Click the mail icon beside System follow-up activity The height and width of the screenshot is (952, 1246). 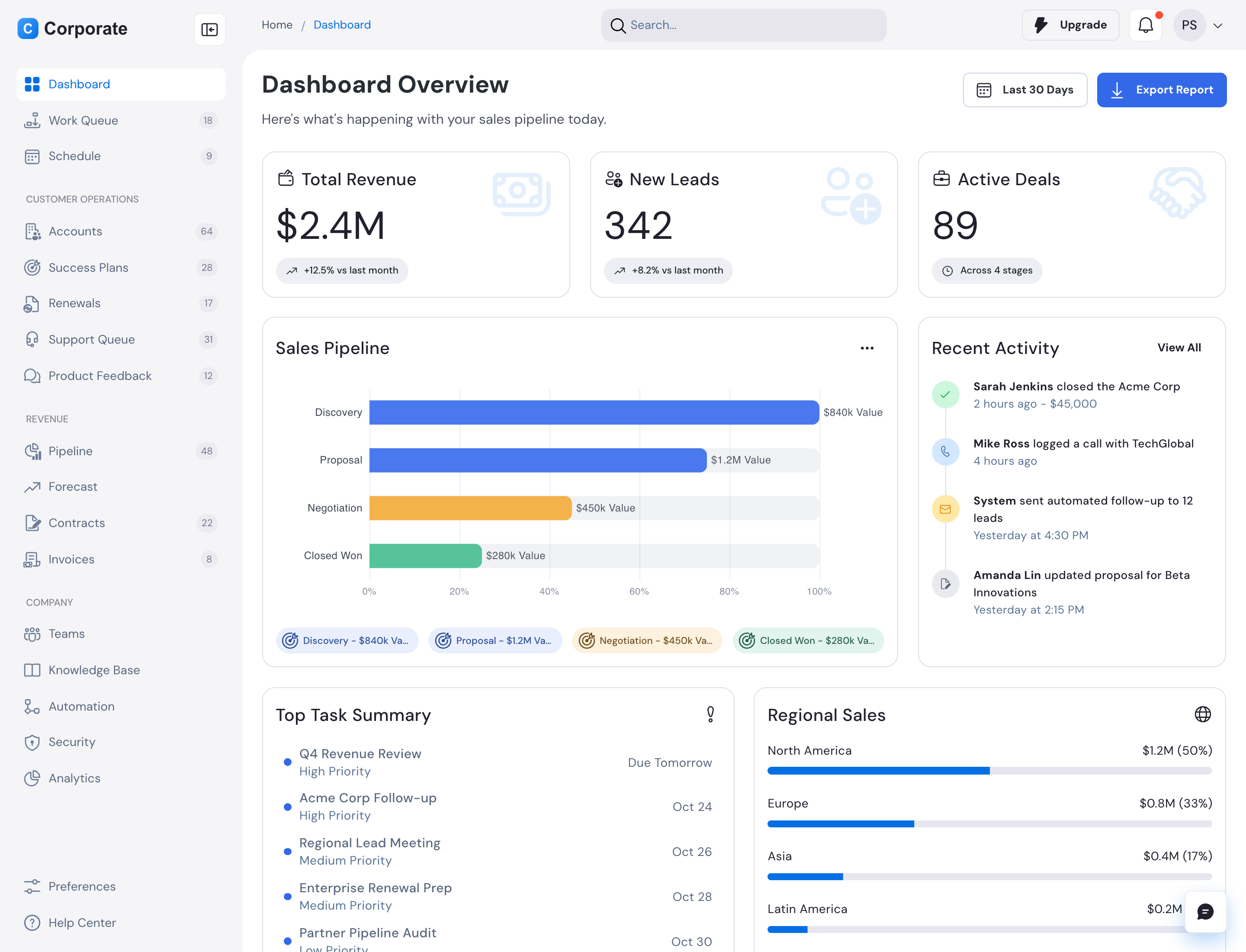tap(945, 509)
